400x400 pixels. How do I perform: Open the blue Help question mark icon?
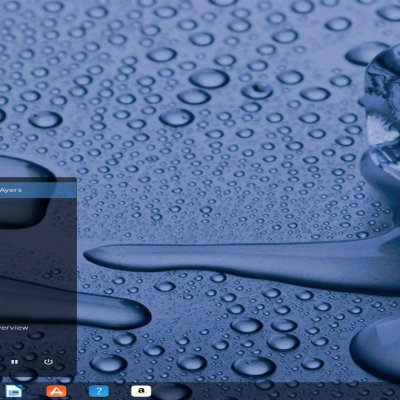point(99,391)
